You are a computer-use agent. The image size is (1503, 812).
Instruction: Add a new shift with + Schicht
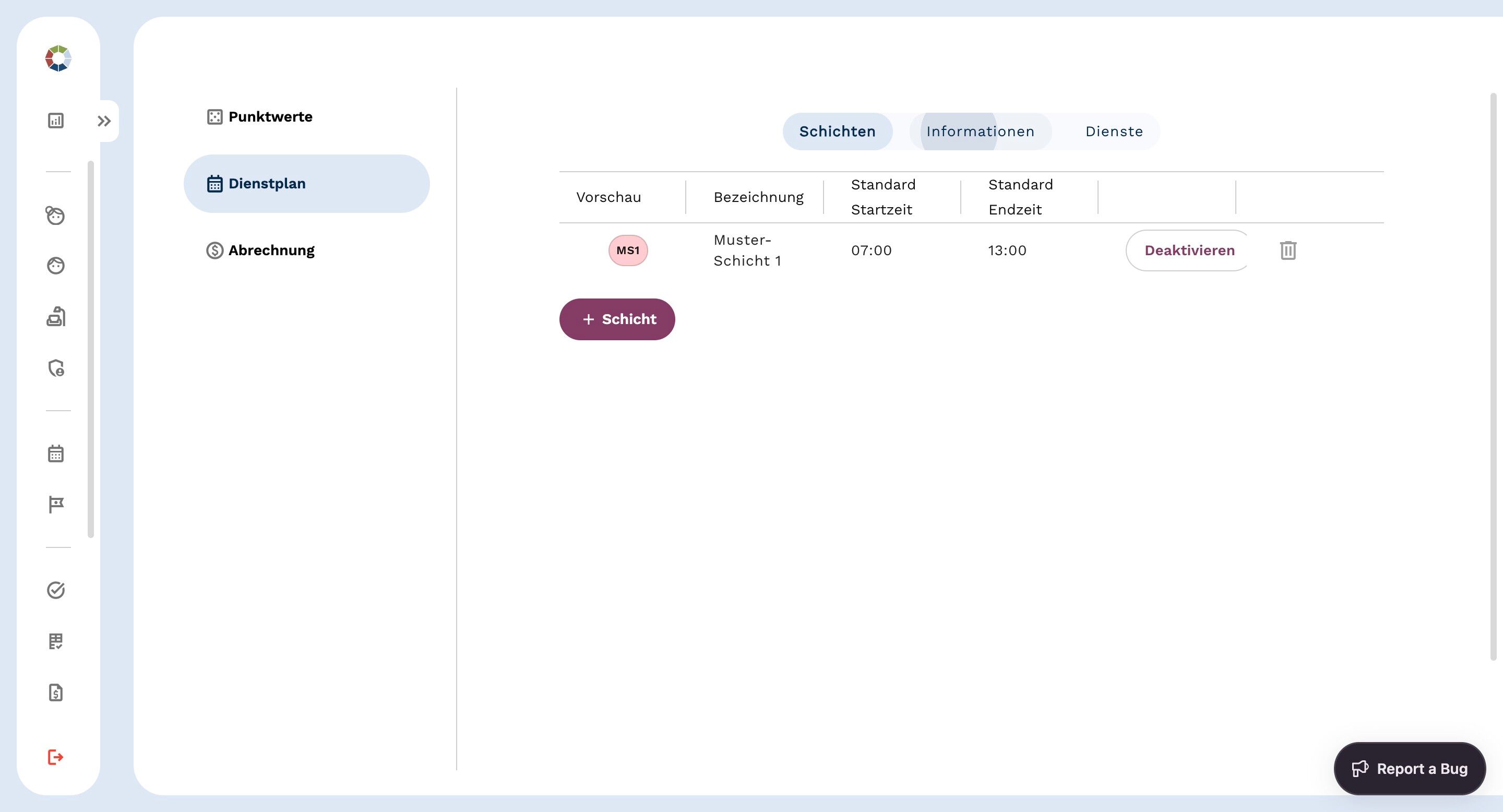617,319
